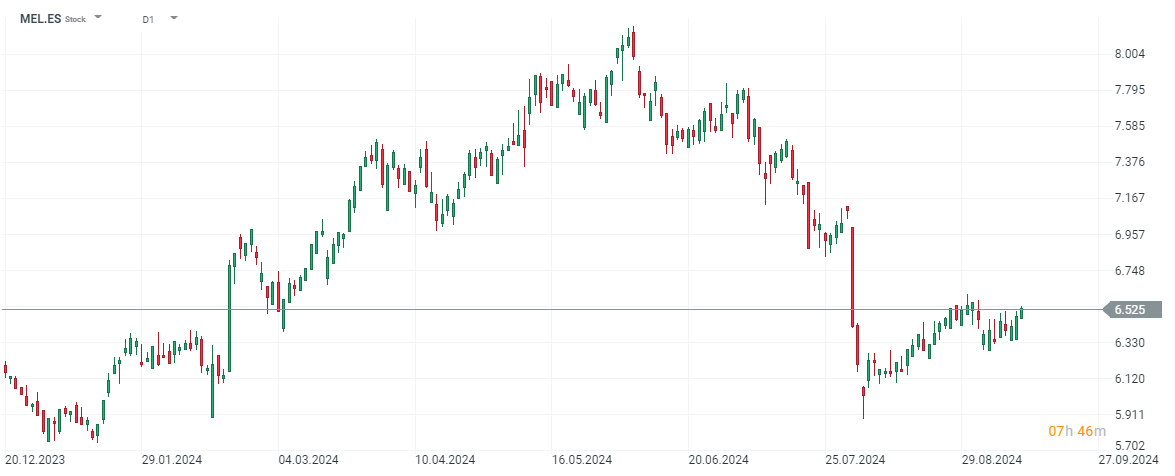Expand the MEL.ES symbol dropdown arrow
This screenshot has height=476, width=1175.
[x=98, y=18]
